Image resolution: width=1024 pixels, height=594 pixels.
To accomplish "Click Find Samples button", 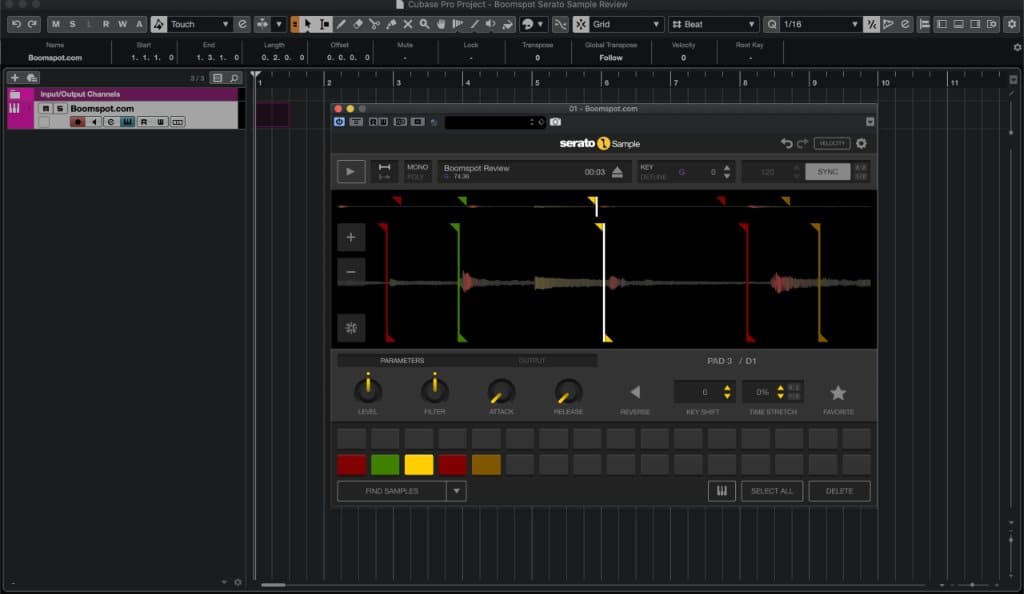I will pos(392,491).
